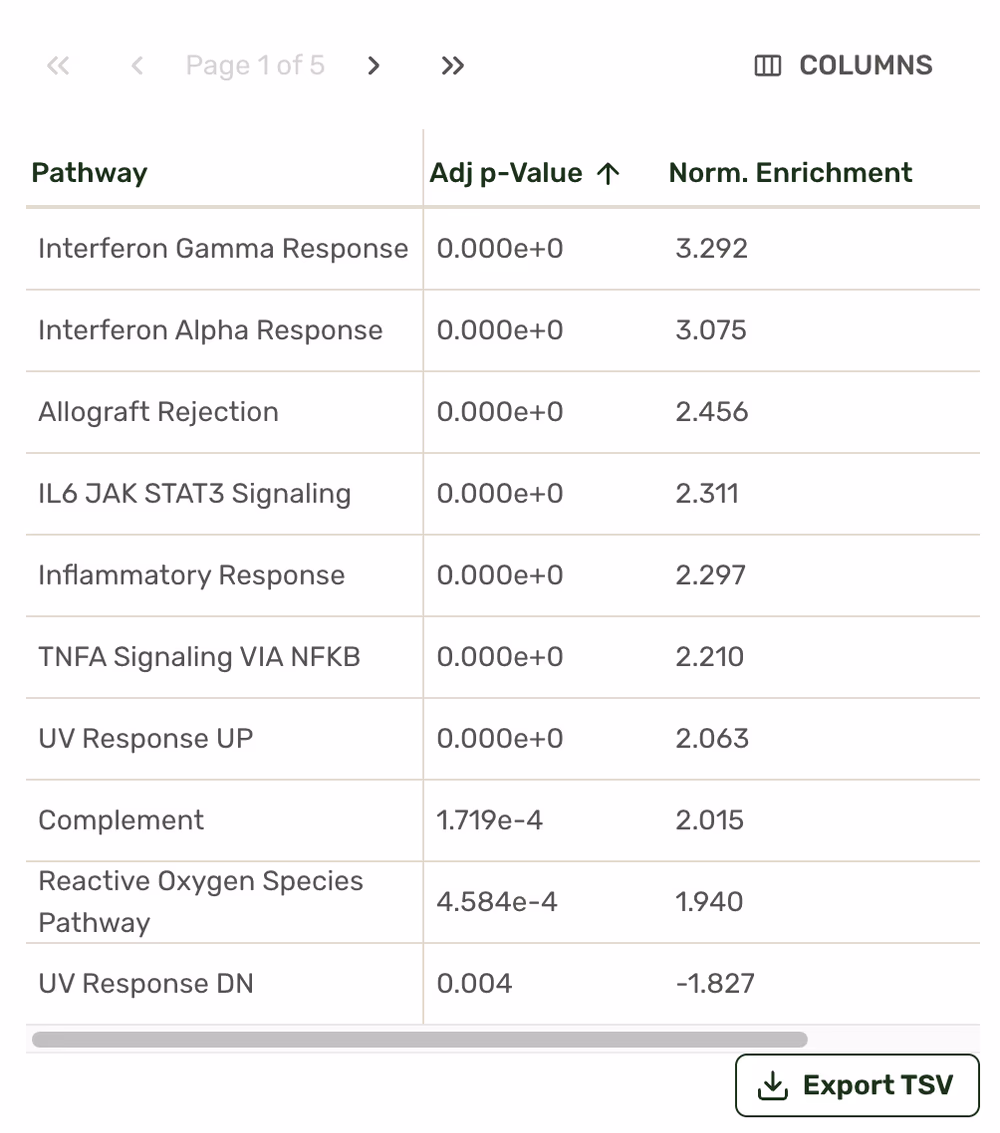The width and height of the screenshot is (1000, 1133).
Task: Click the previous page chevron
Action: pos(137,66)
